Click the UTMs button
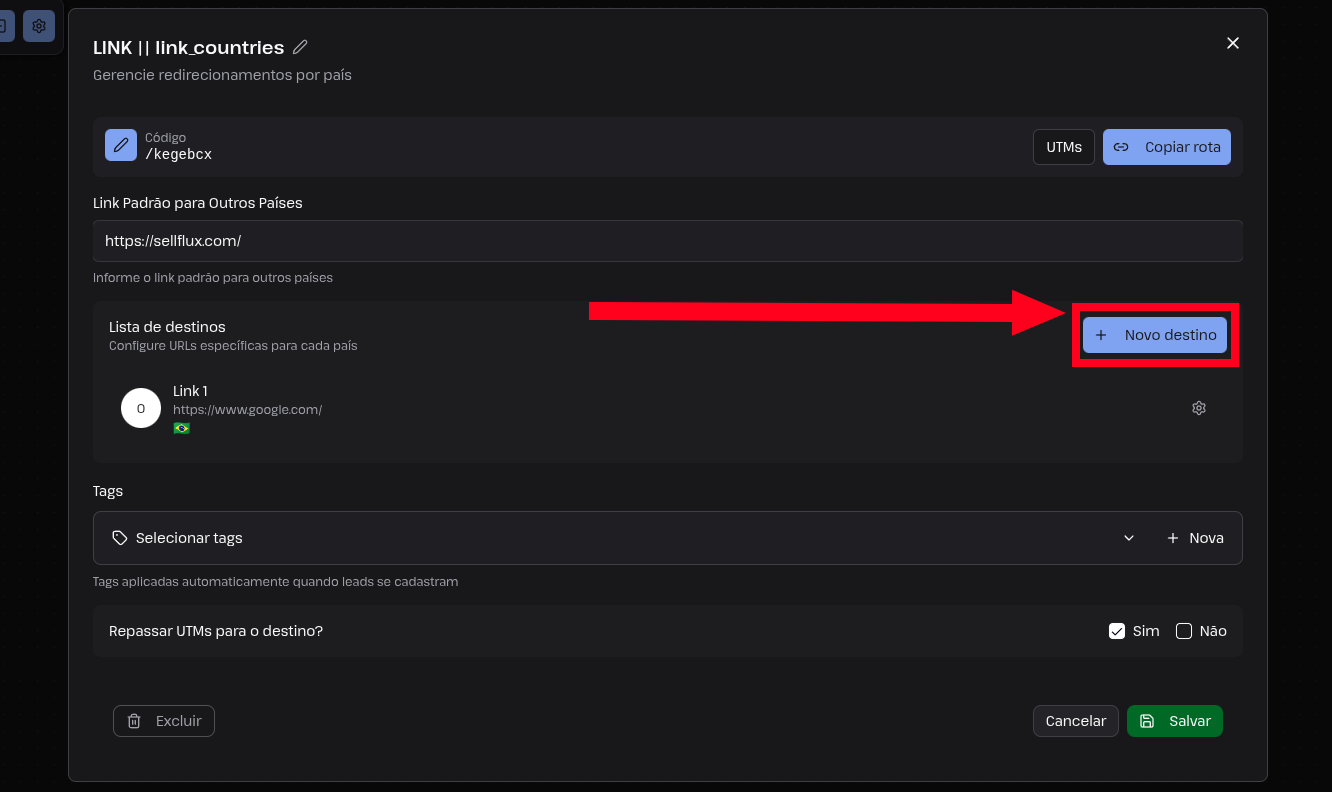 [1064, 147]
